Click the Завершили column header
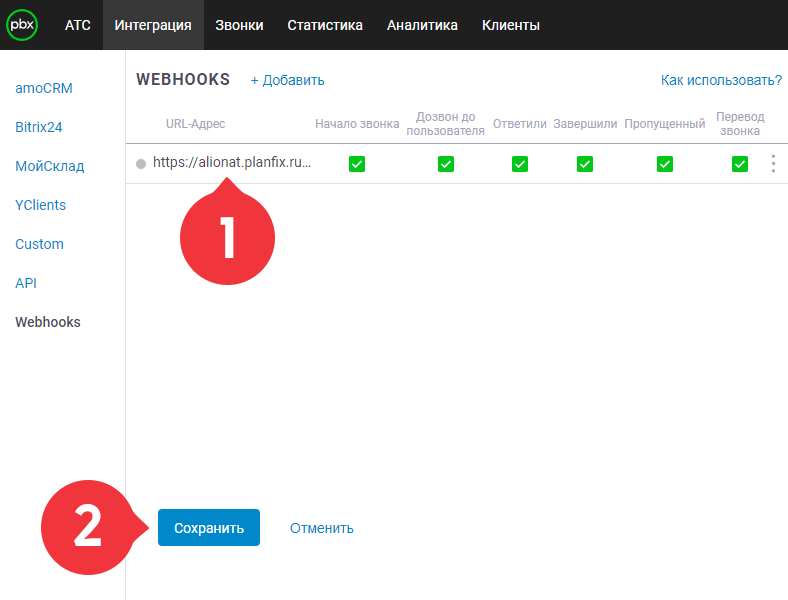 coord(585,124)
